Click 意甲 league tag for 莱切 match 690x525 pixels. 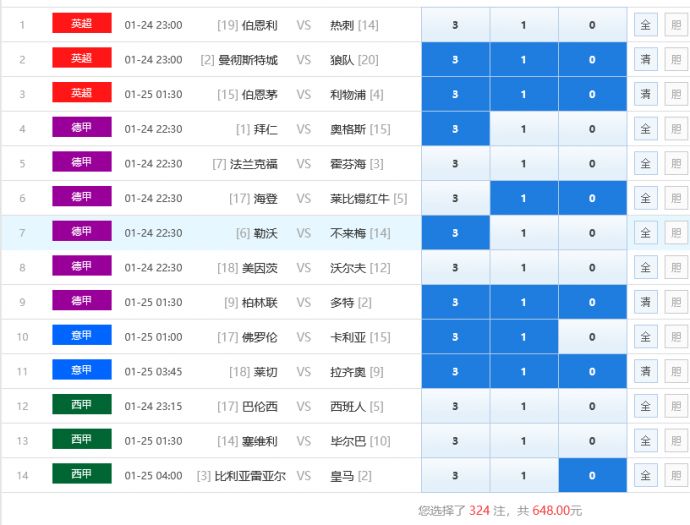pyautogui.click(x=81, y=371)
